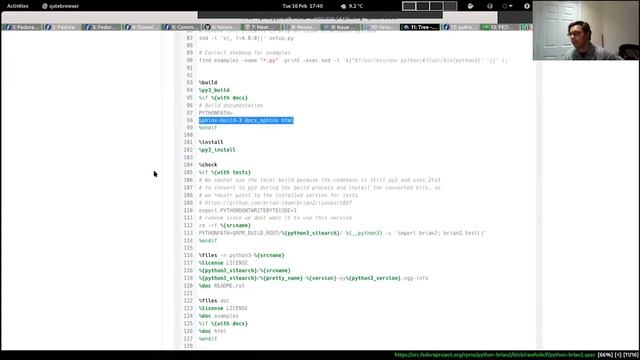This screenshot has height=360, width=640.
Task: Click line number 104
Action: click(x=188, y=165)
